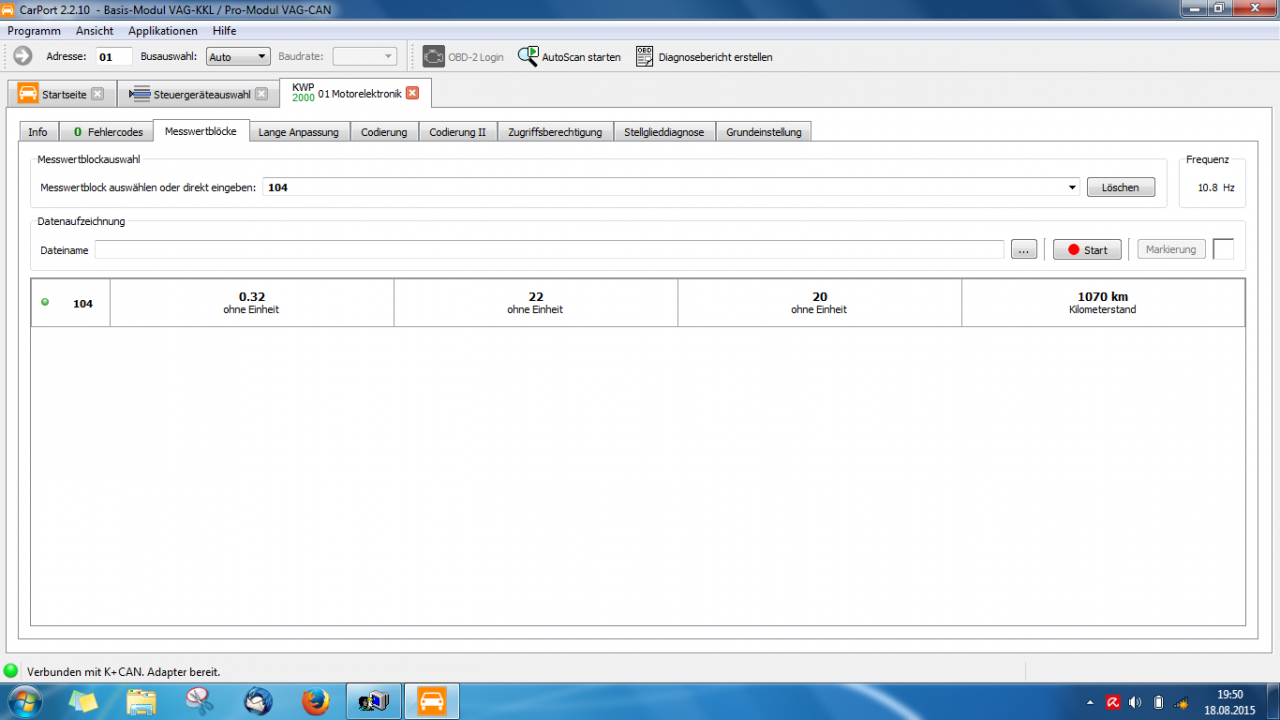
Task: Click the Dateiname text field
Action: coord(549,250)
